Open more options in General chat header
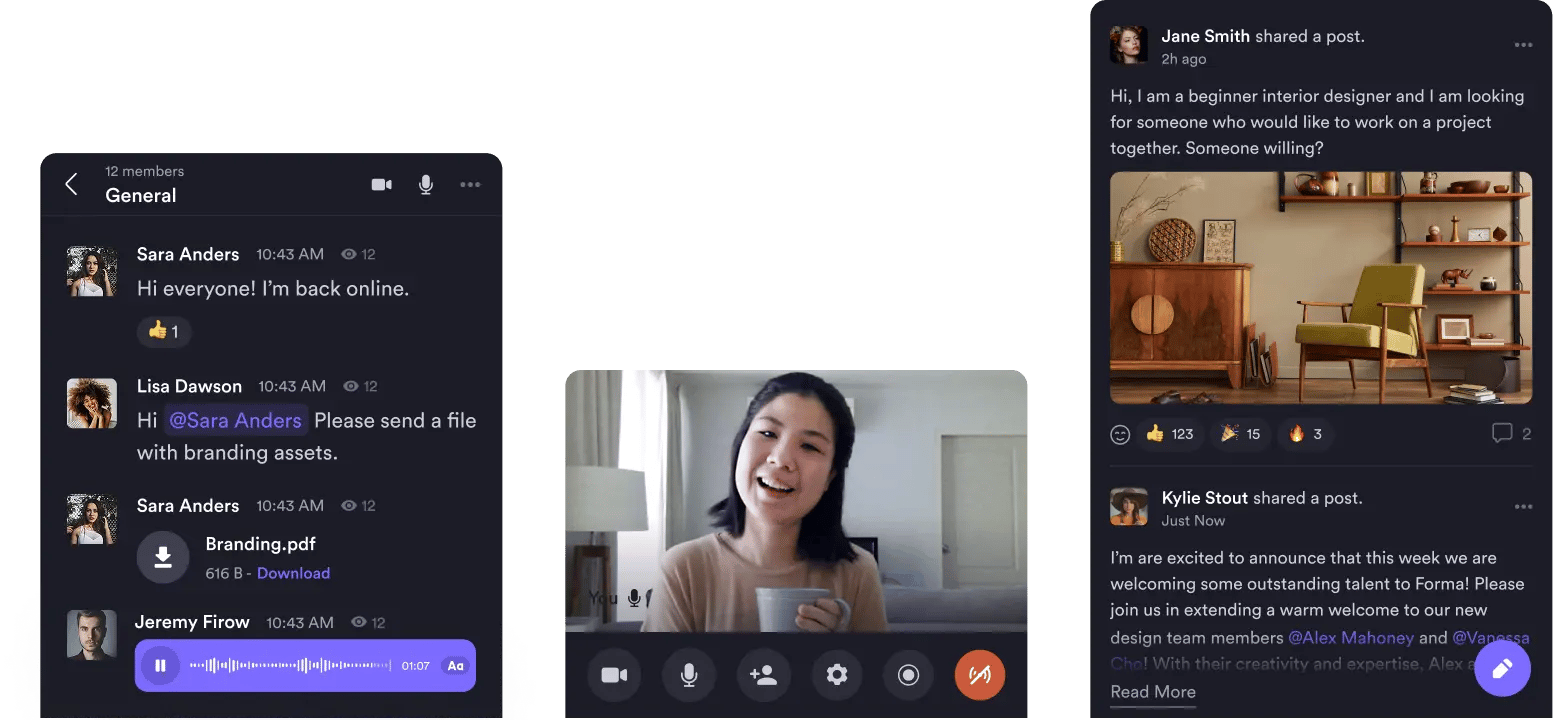 pos(470,184)
